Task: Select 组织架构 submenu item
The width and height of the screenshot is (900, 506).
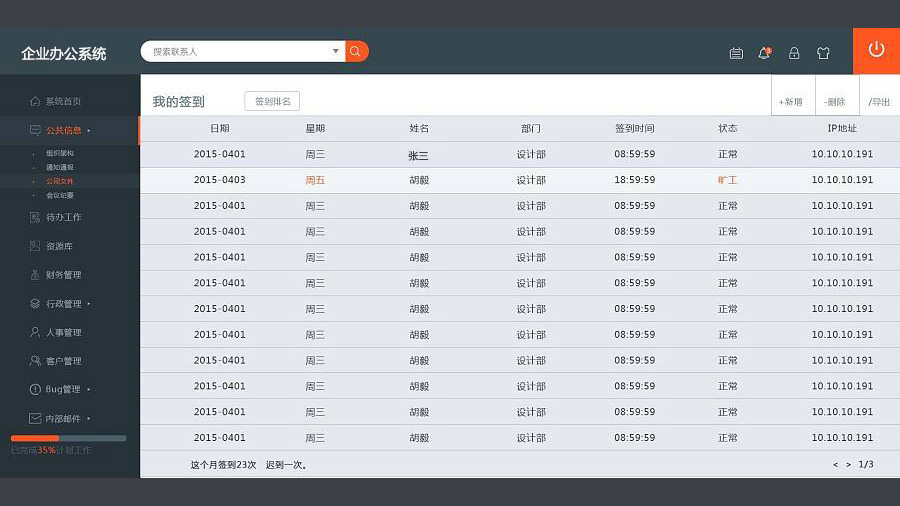Action: (59, 153)
